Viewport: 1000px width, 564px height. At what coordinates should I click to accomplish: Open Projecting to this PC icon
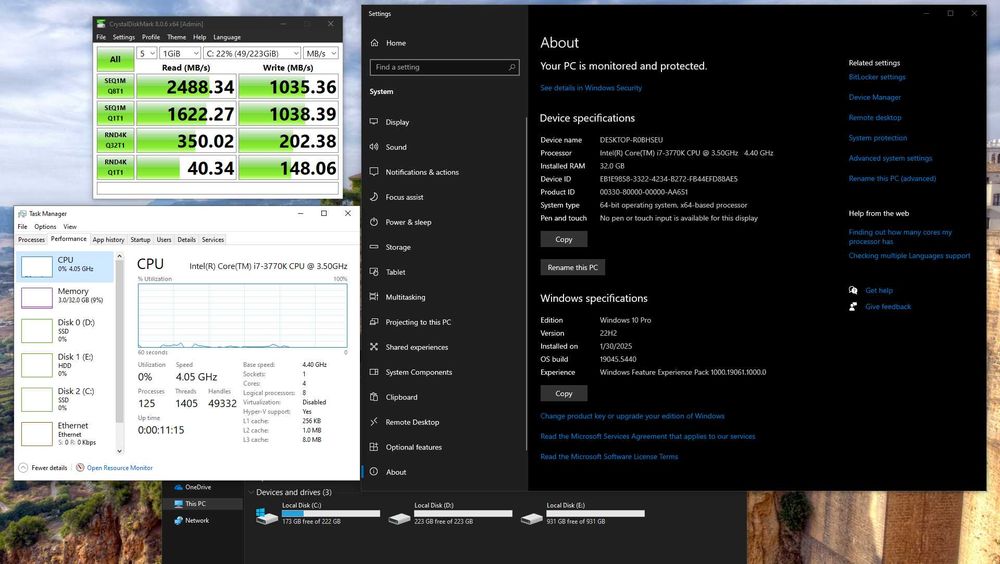click(374, 322)
